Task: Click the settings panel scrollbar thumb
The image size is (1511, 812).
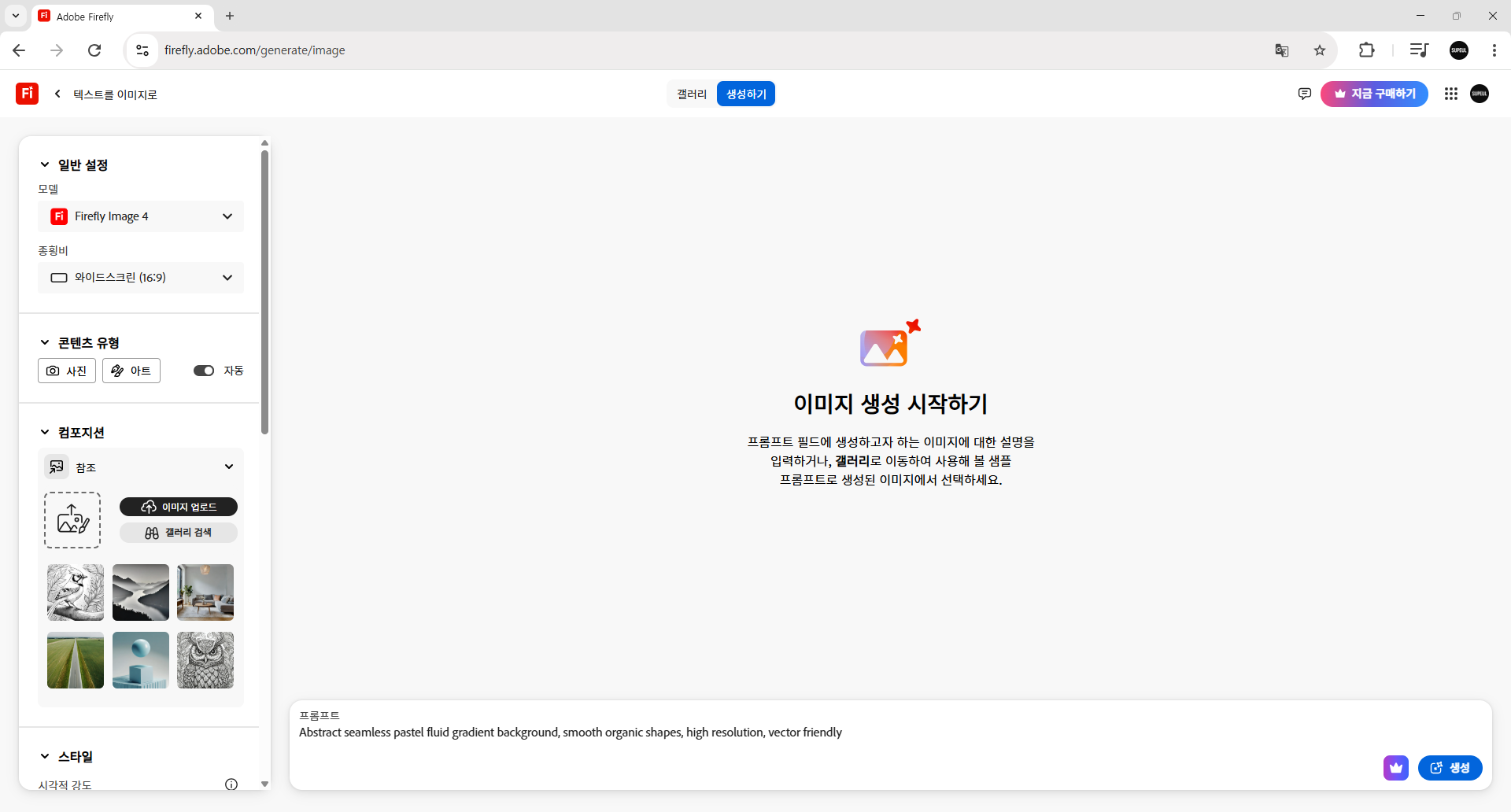Action: (x=264, y=292)
